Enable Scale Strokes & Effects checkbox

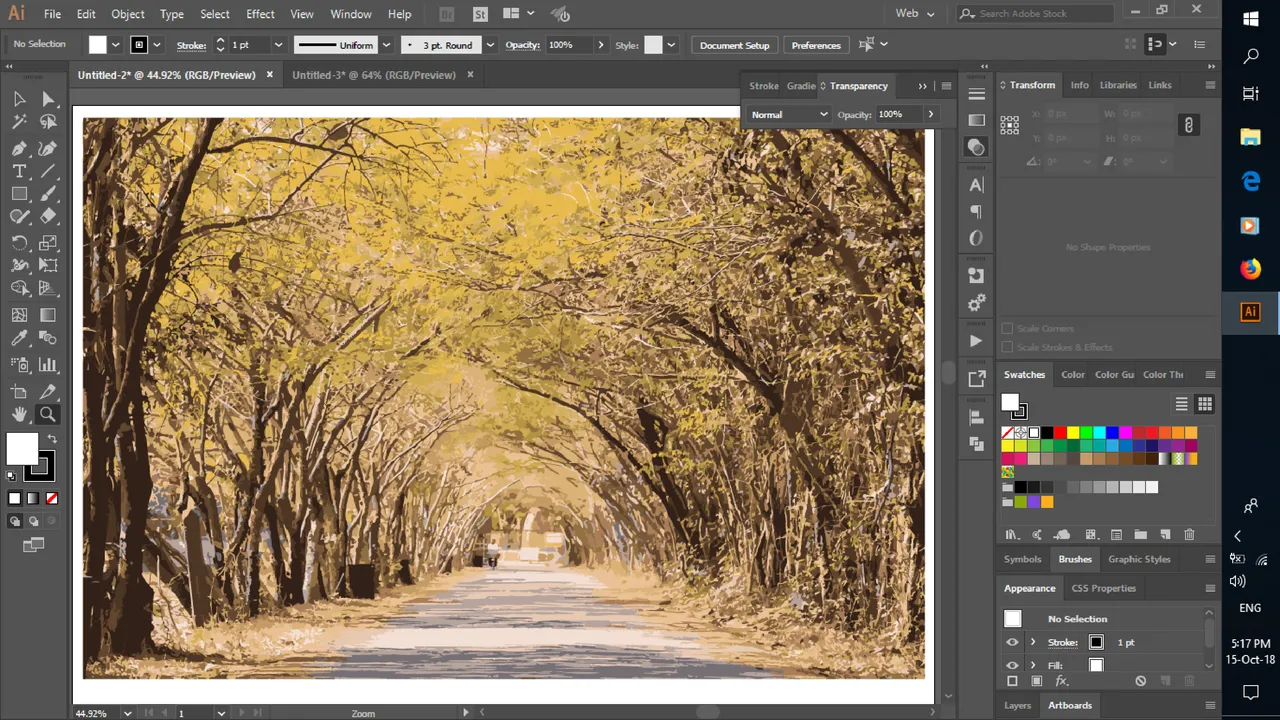pyautogui.click(x=1007, y=347)
